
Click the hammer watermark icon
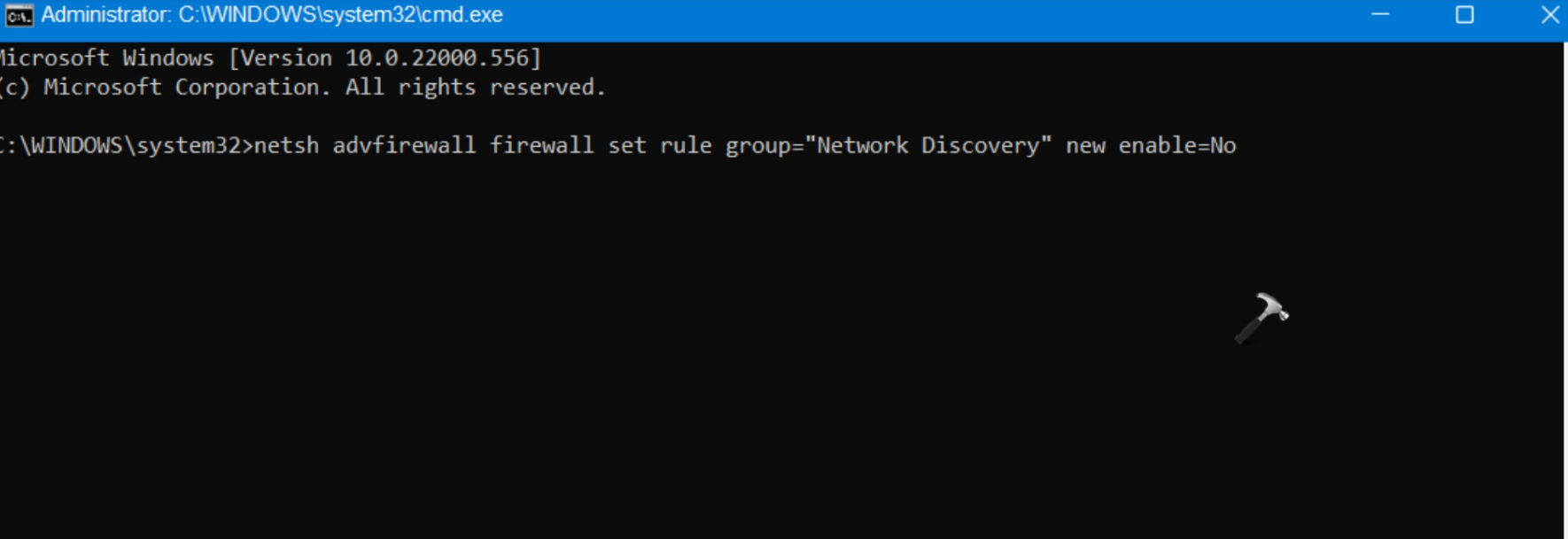click(1261, 318)
